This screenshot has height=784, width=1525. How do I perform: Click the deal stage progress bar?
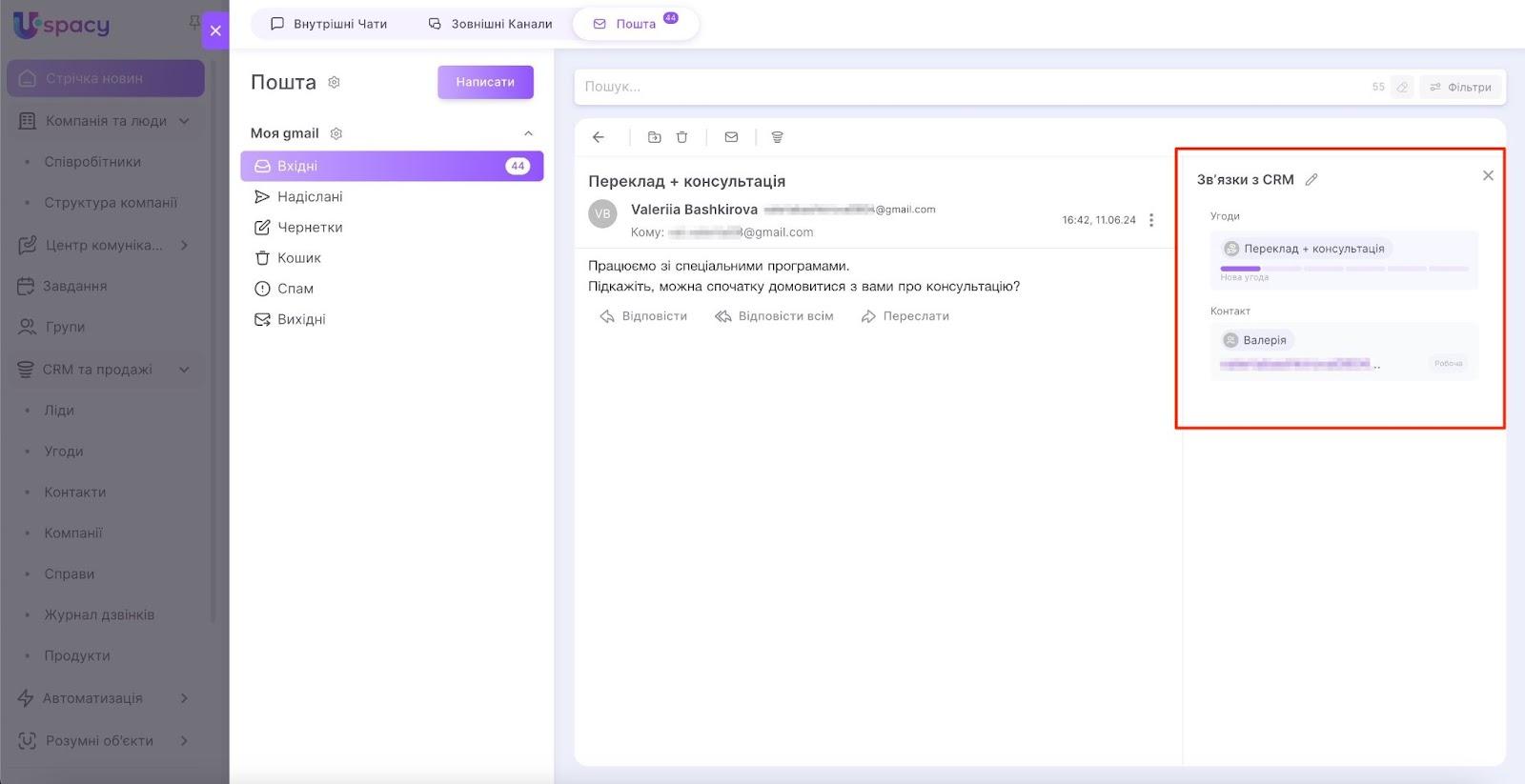1344,269
